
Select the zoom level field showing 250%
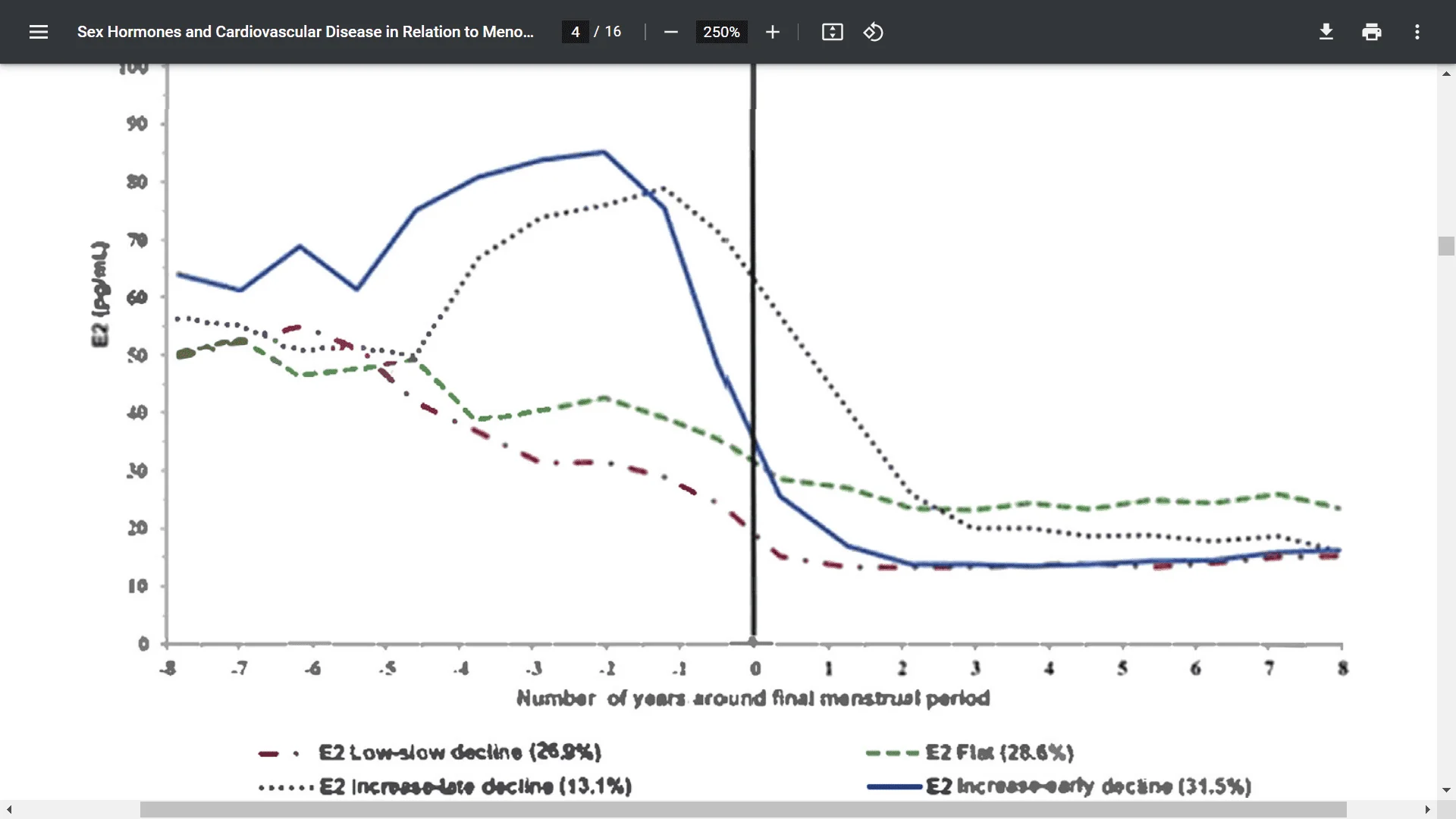tap(721, 32)
